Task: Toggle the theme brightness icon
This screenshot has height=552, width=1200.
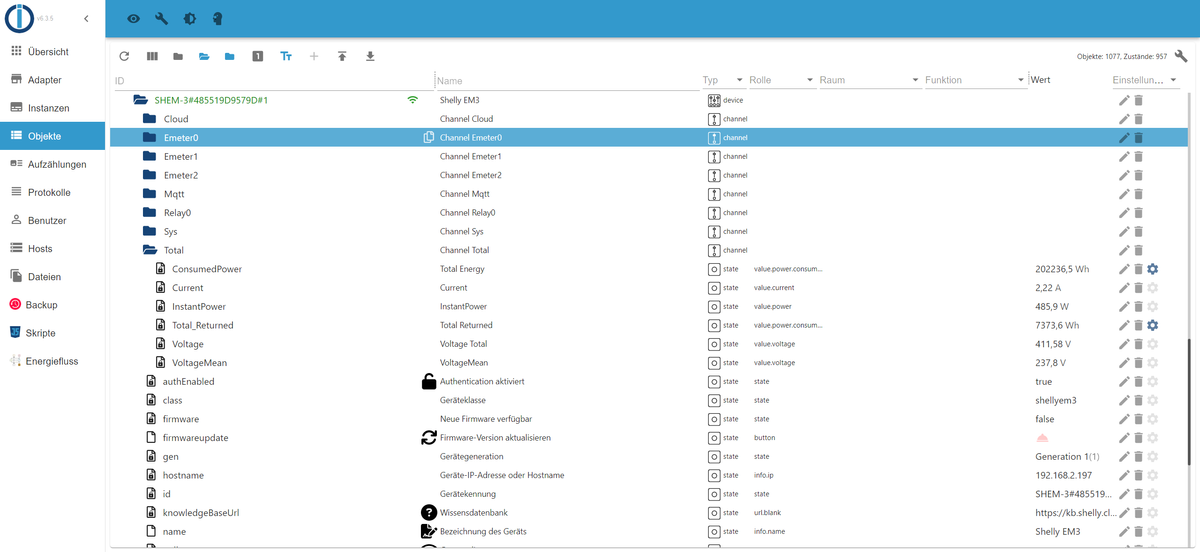Action: tap(190, 19)
